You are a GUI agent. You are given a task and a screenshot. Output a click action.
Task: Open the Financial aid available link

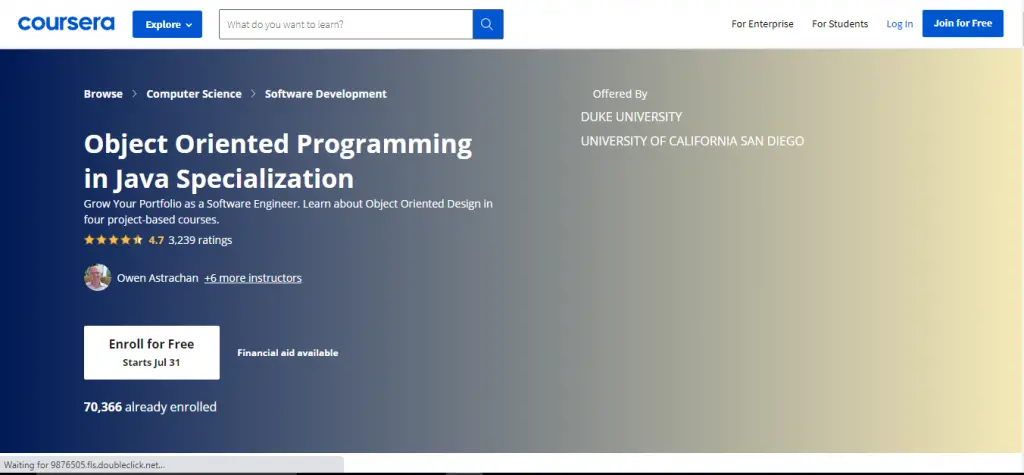click(x=287, y=353)
